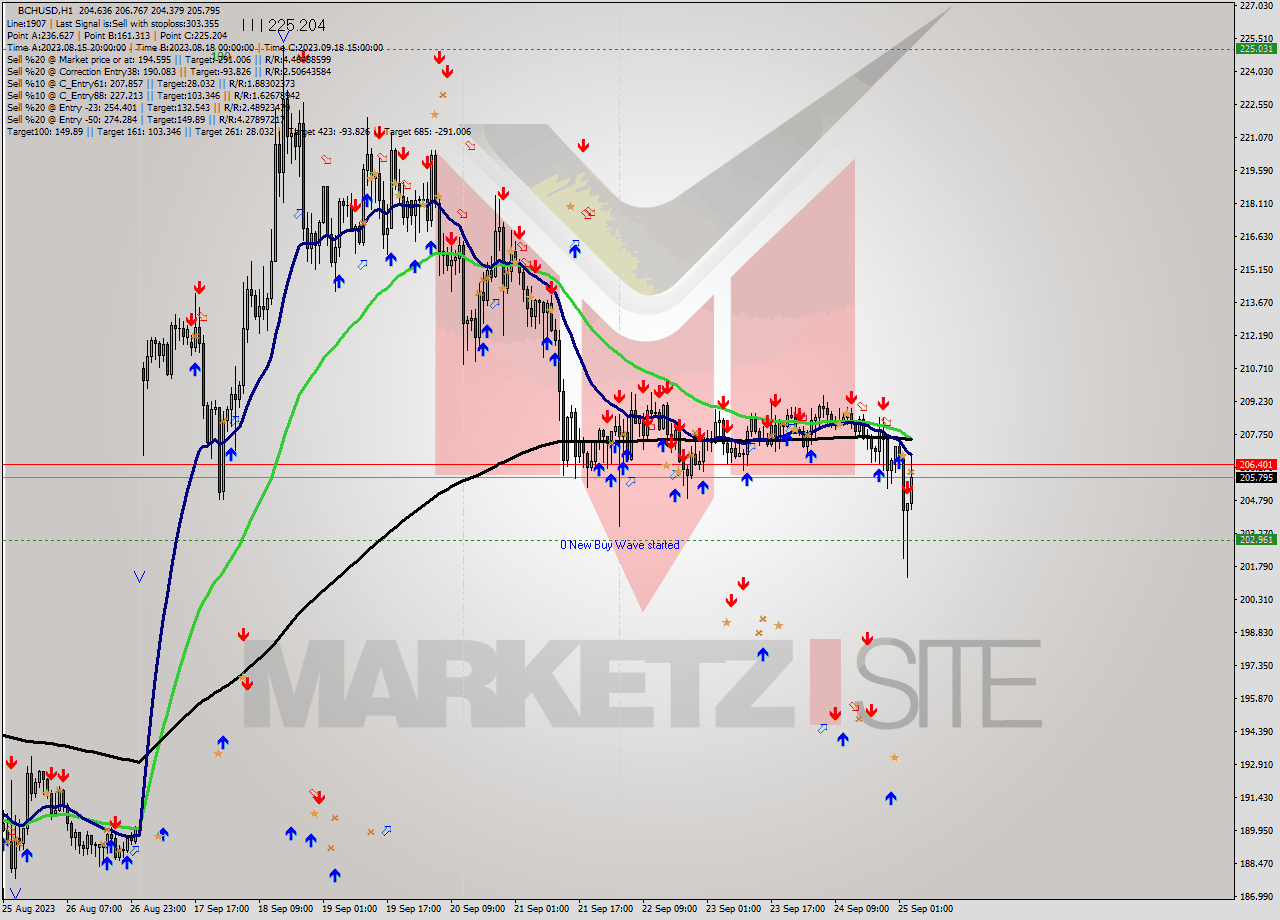Click the '0 New Buy Wave started' label
Viewport: 1280px width, 920px height.
(619, 545)
